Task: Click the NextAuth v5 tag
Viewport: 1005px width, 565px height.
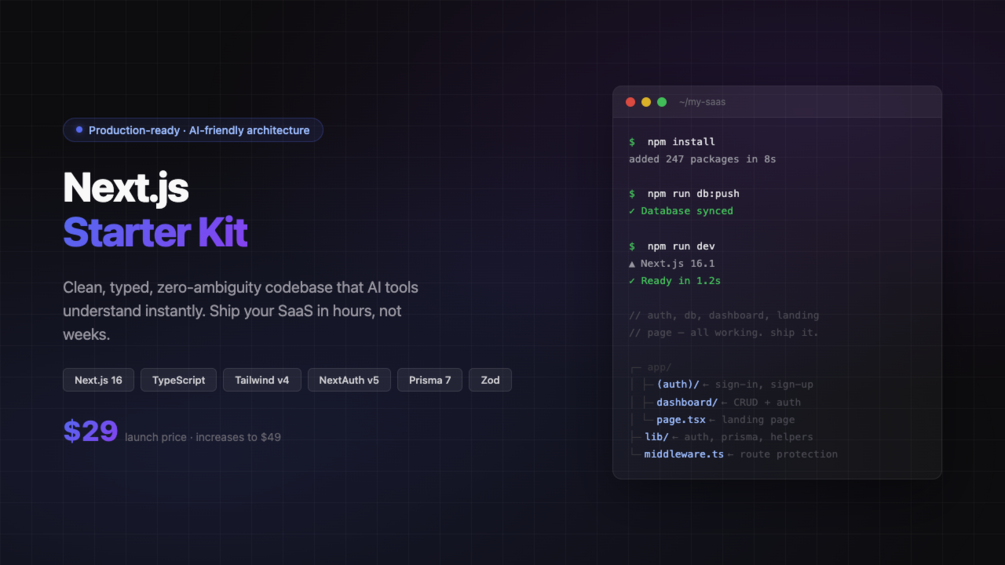Action: (x=349, y=380)
